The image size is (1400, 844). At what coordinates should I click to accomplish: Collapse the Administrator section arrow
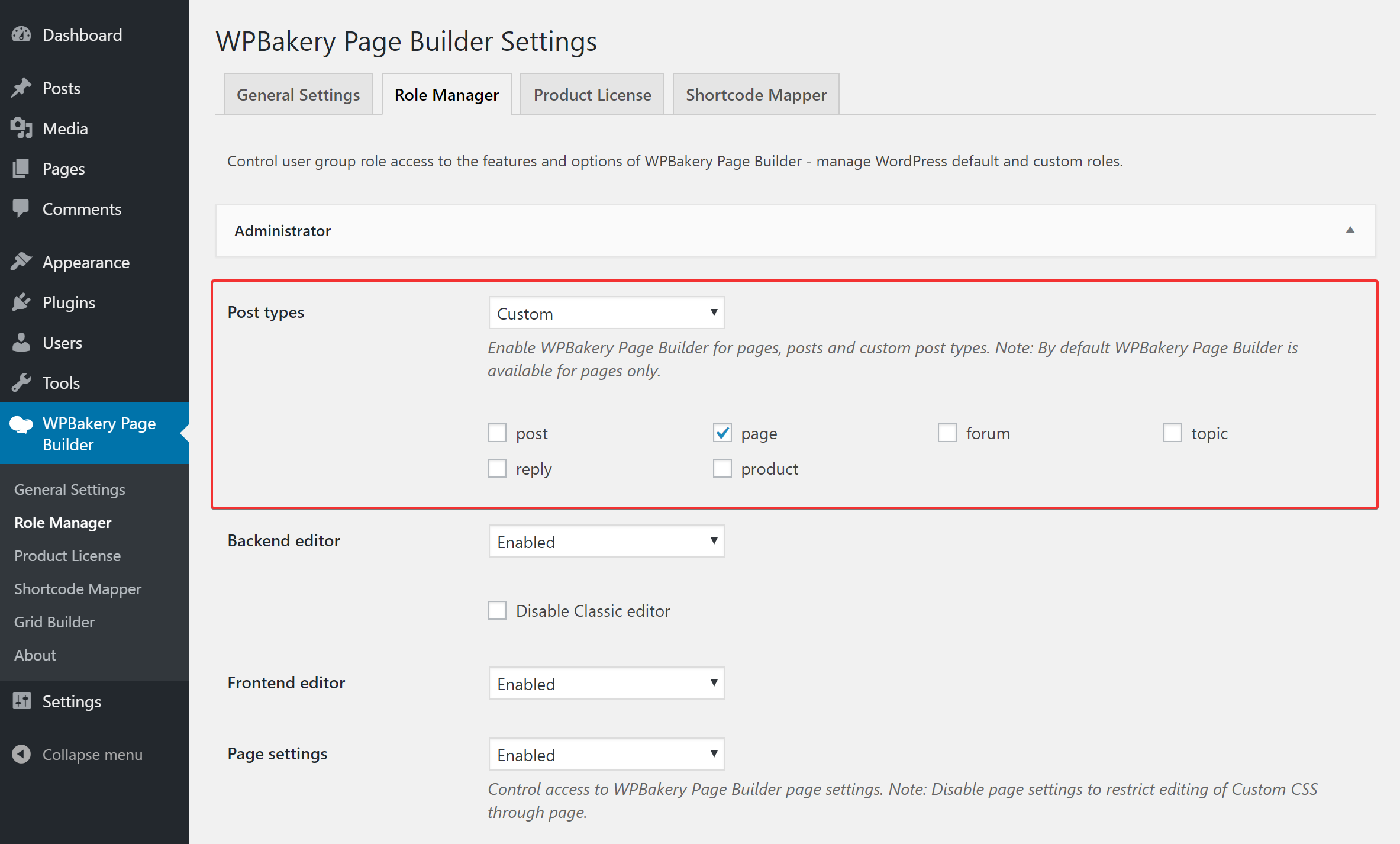click(x=1350, y=230)
